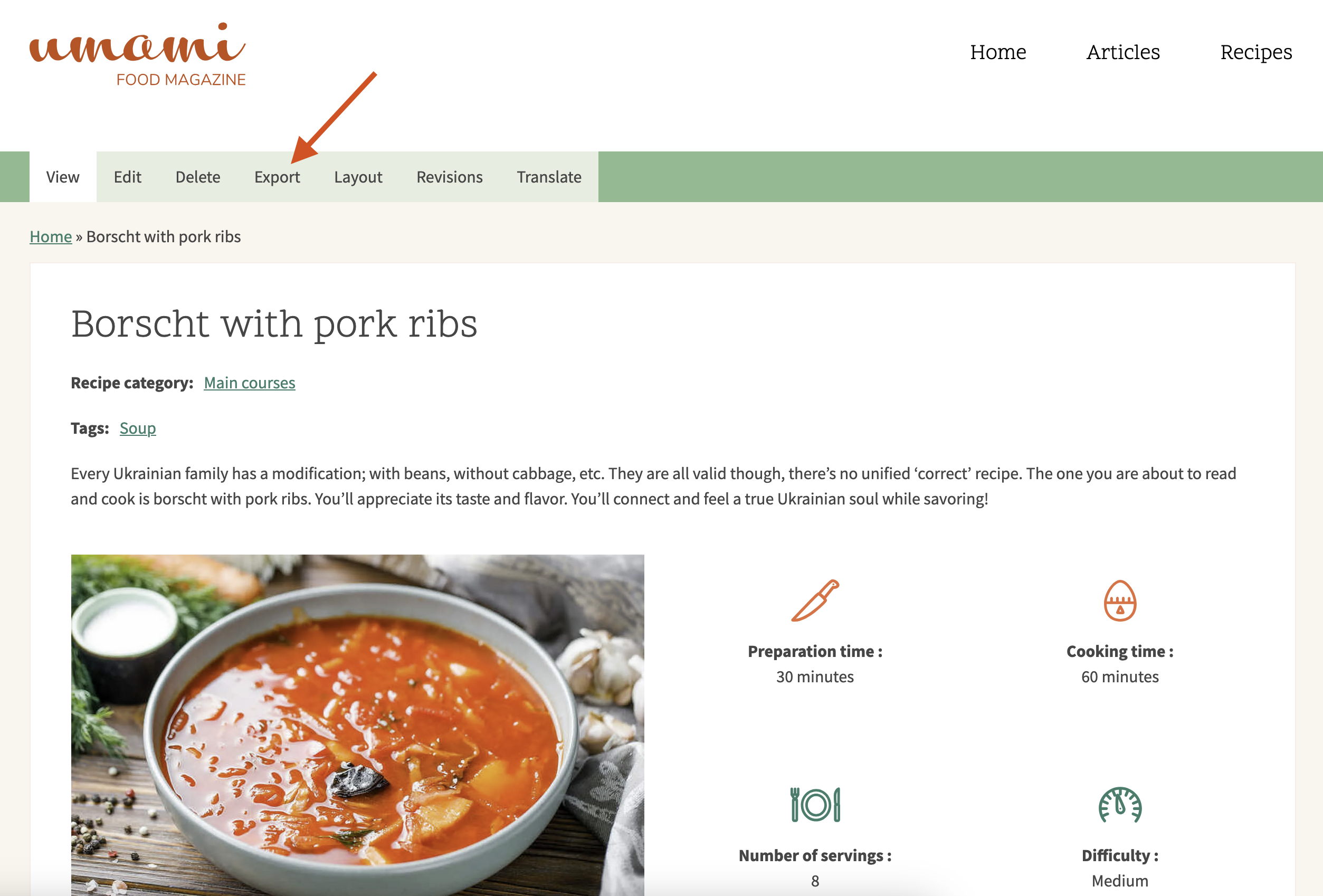Click the Umami Food Magazine logo
1323x896 pixels.
tap(138, 55)
